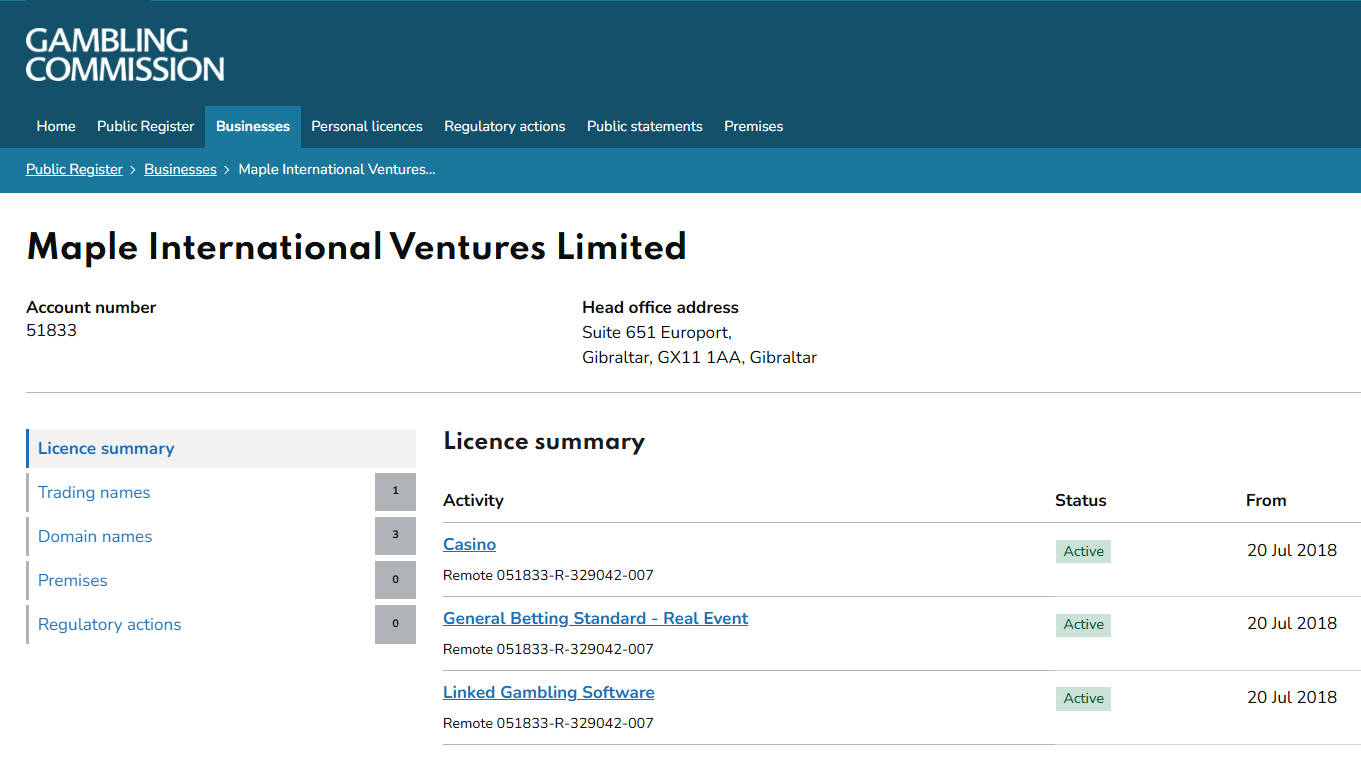Screen dimensions: 1361x764
Task: Click Active status of Linked Gambling Software
Action: [x=1083, y=698]
